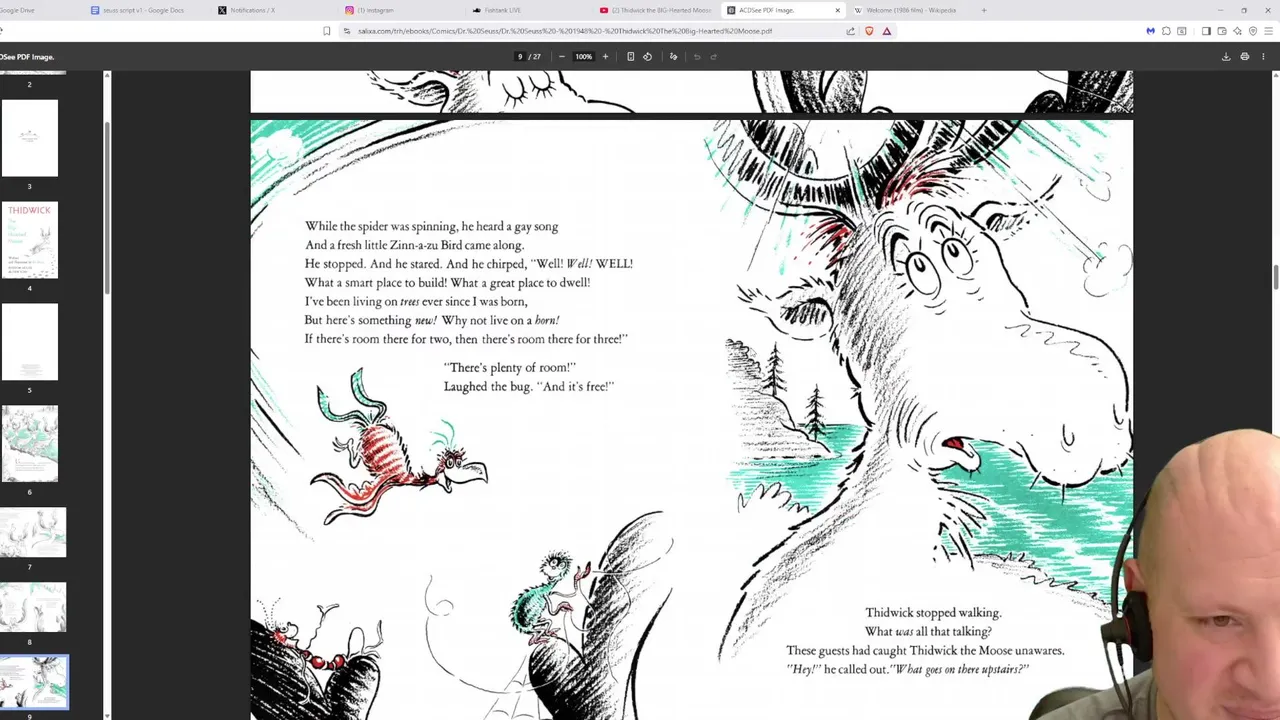The height and width of the screenshot is (720, 1280).
Task: Switch to the Wikipedia Welcome film tab
Action: (x=911, y=10)
